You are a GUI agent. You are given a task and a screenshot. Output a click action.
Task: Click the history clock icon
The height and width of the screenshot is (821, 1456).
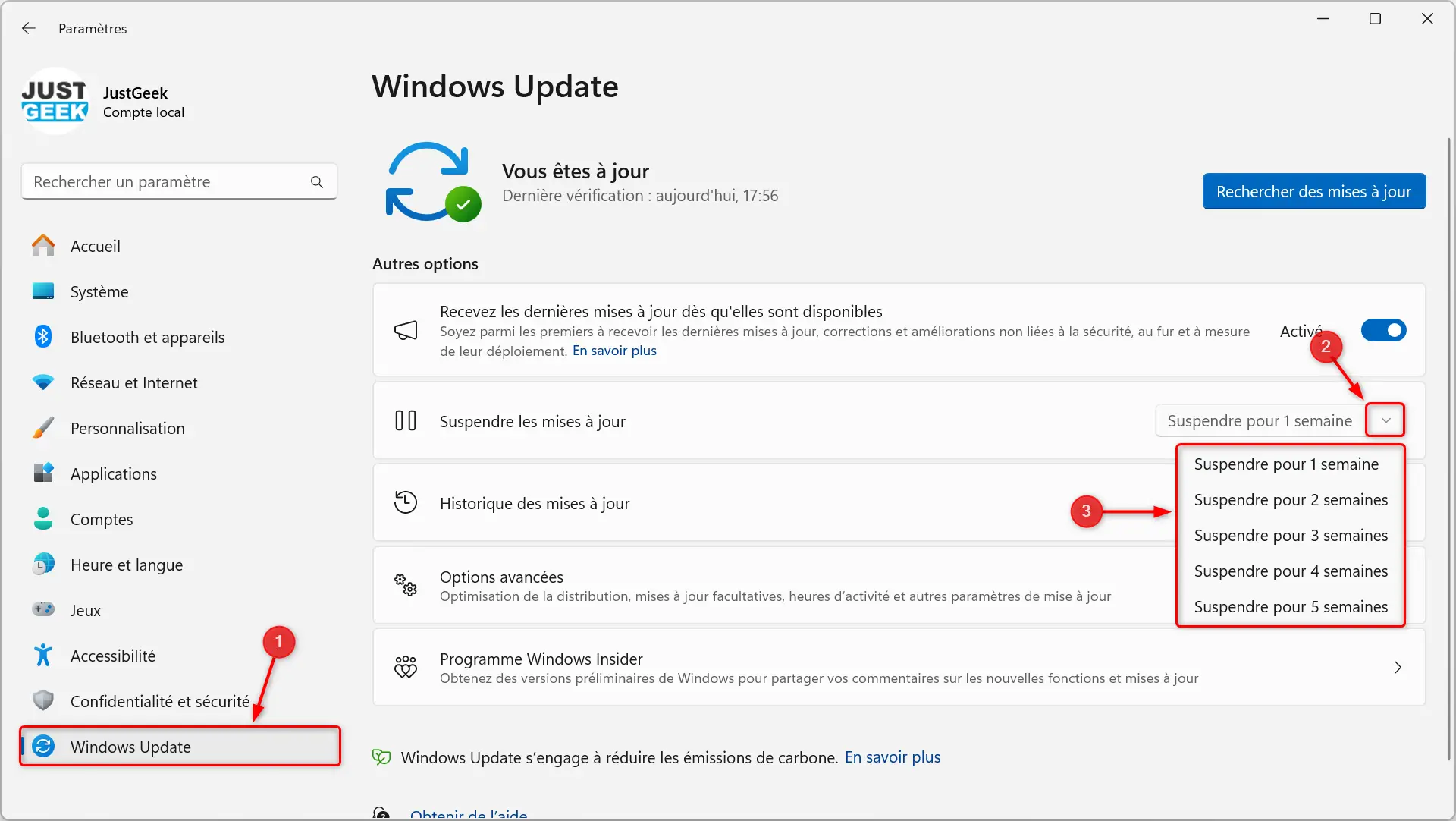coord(406,502)
